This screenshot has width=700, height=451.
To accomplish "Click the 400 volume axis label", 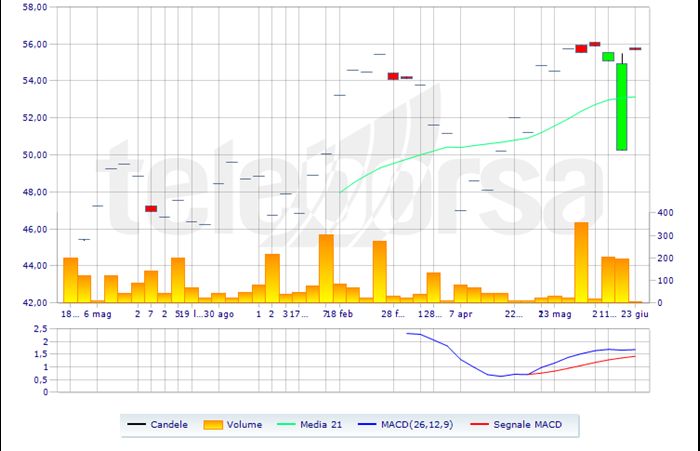I will (x=665, y=213).
